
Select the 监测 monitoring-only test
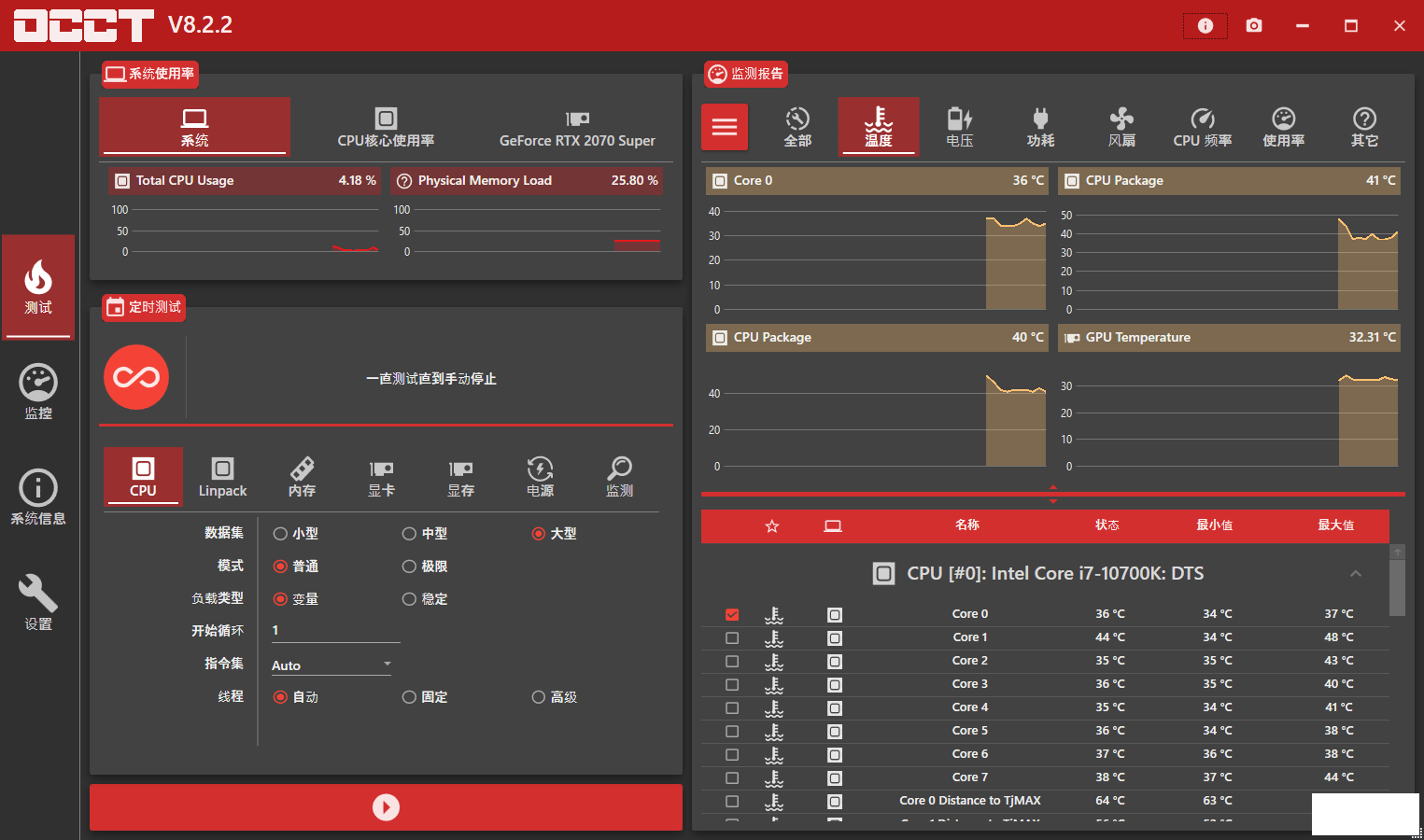(619, 477)
